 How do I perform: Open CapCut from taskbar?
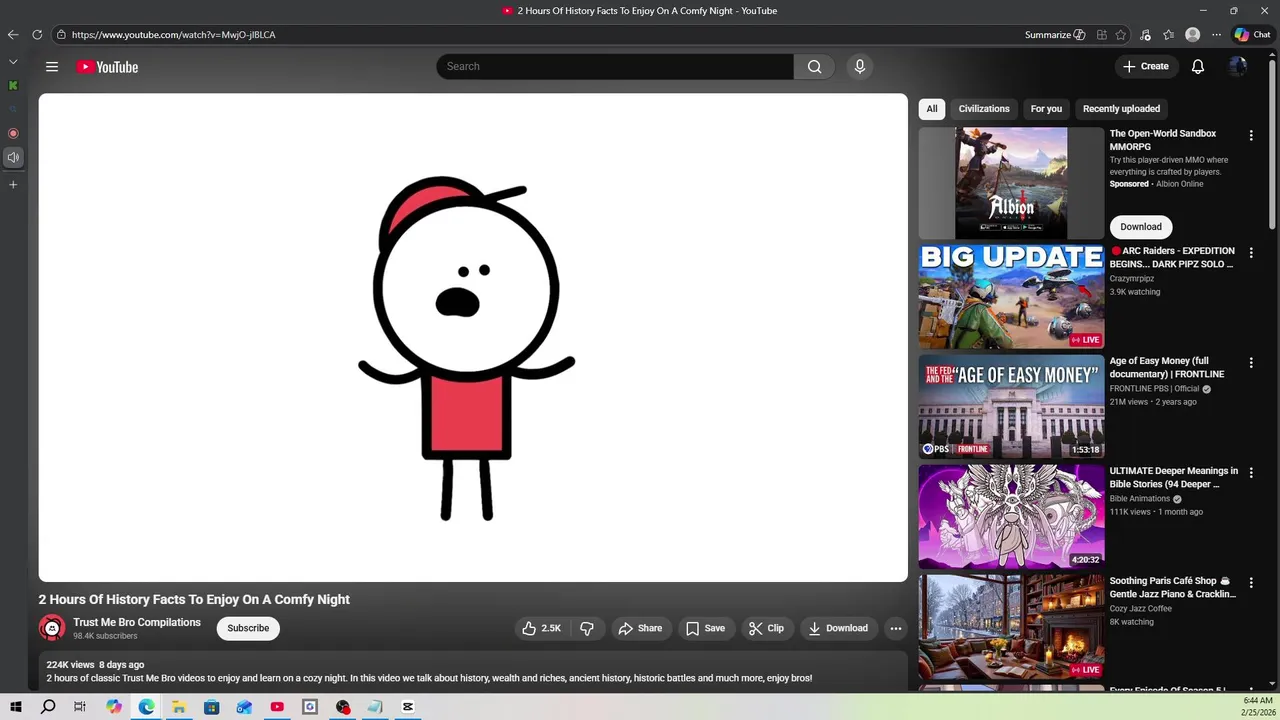pos(408,707)
